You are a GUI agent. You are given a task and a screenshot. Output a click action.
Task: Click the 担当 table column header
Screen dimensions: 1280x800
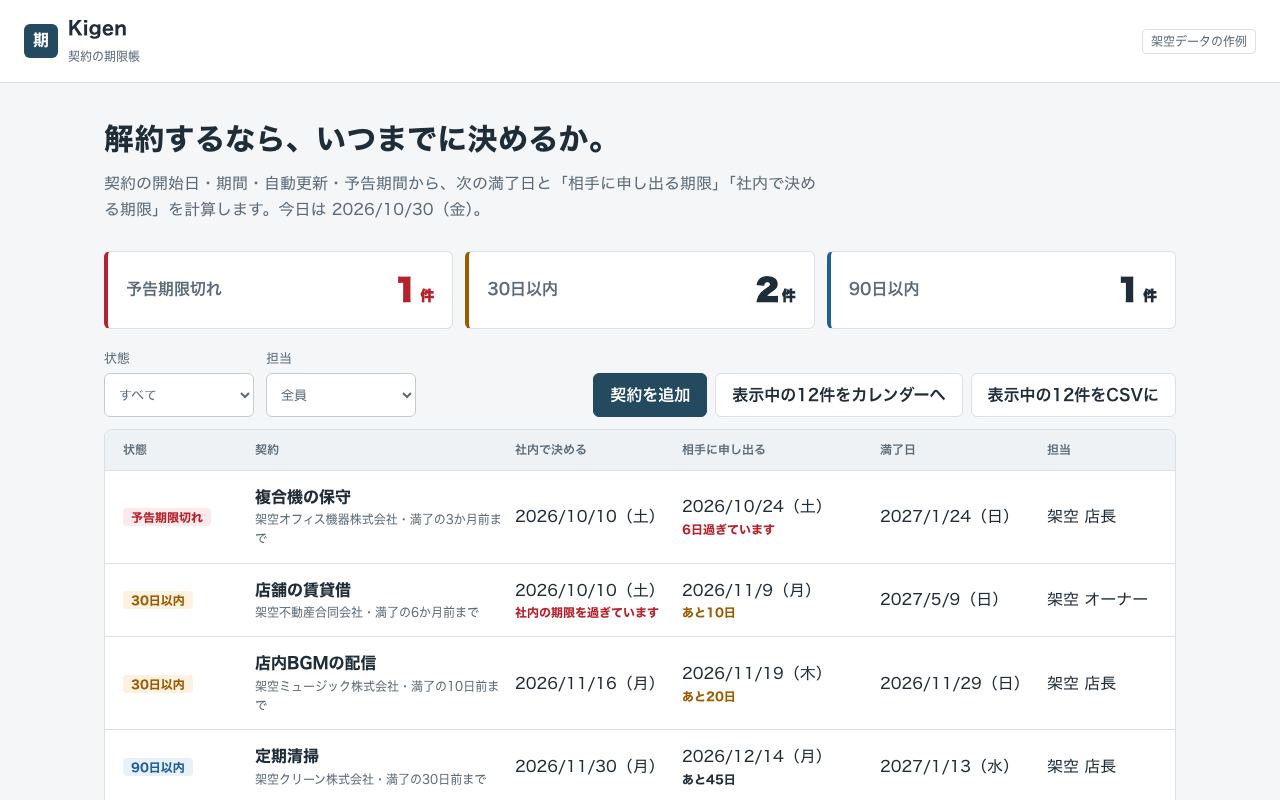1059,450
